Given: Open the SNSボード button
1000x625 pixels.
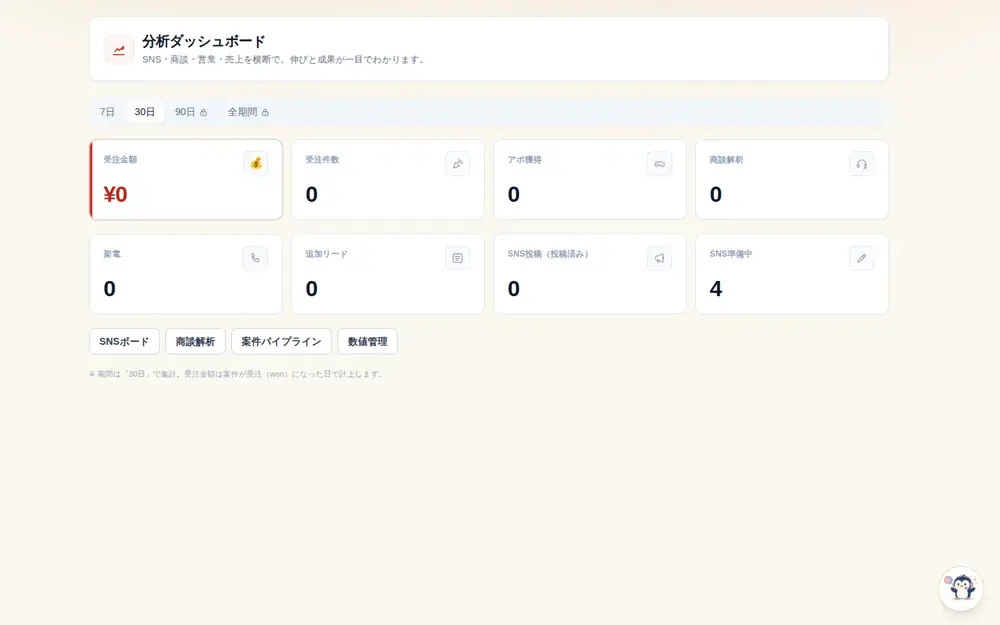Looking at the screenshot, I should point(124,341).
